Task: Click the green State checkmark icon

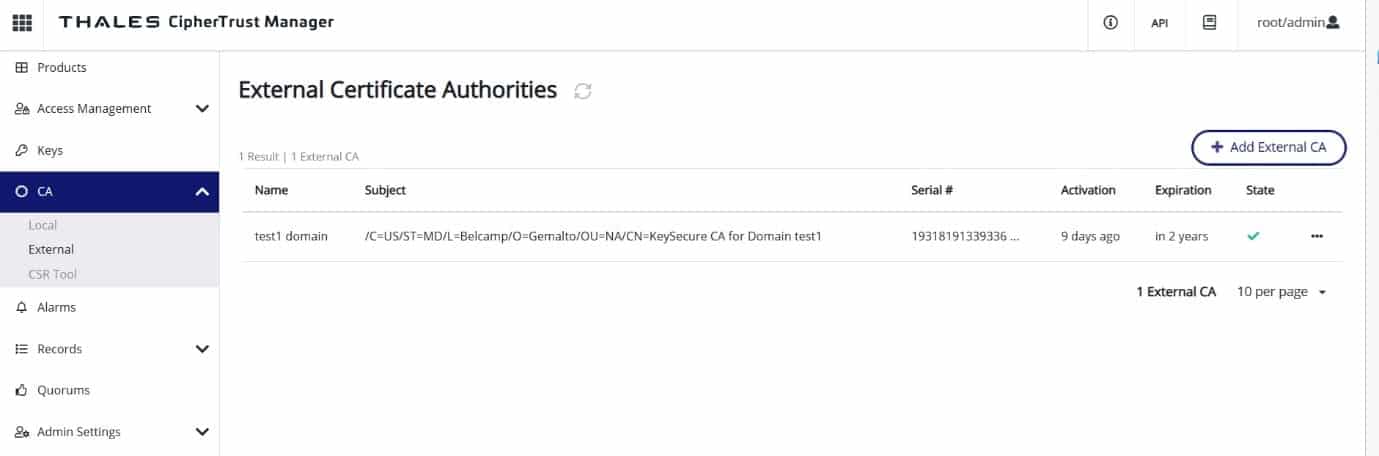Action: pos(1253,236)
